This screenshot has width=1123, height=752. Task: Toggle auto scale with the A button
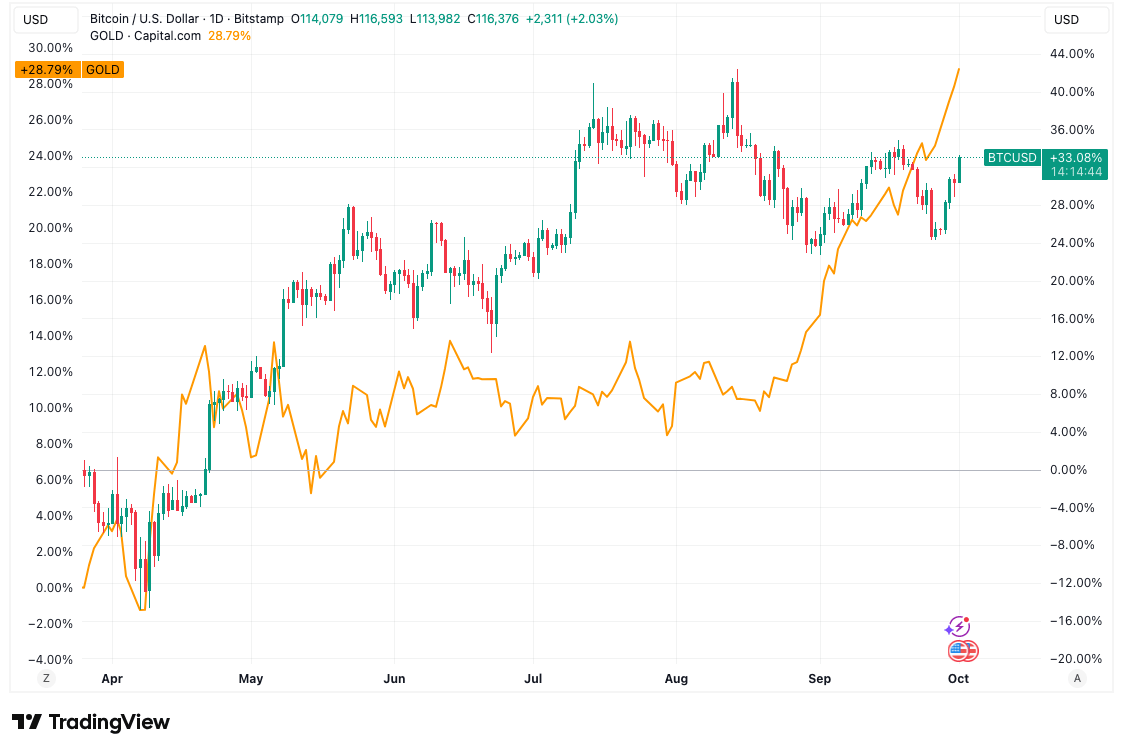point(1077,678)
